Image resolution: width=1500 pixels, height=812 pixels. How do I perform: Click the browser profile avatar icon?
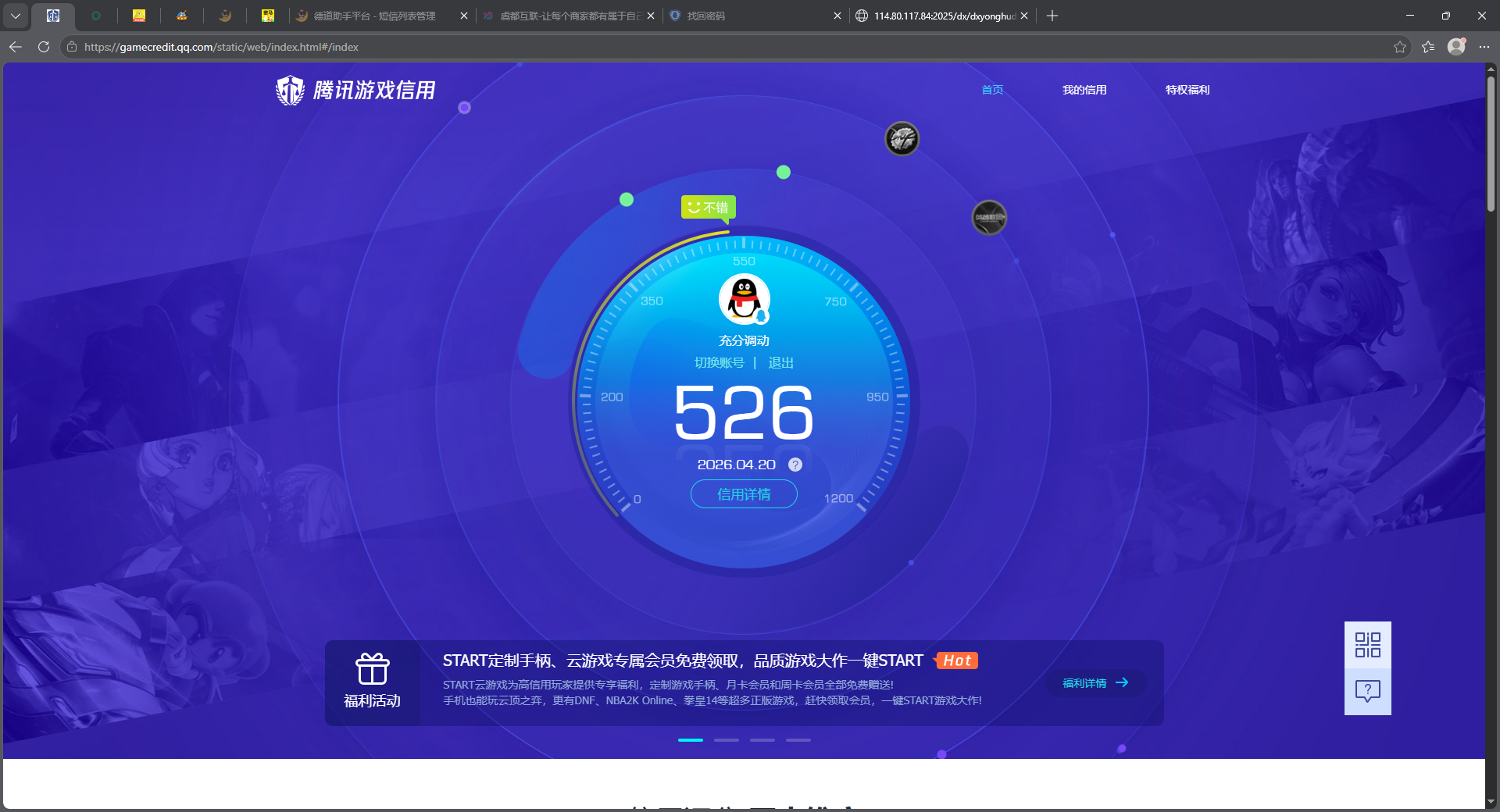pyautogui.click(x=1456, y=47)
